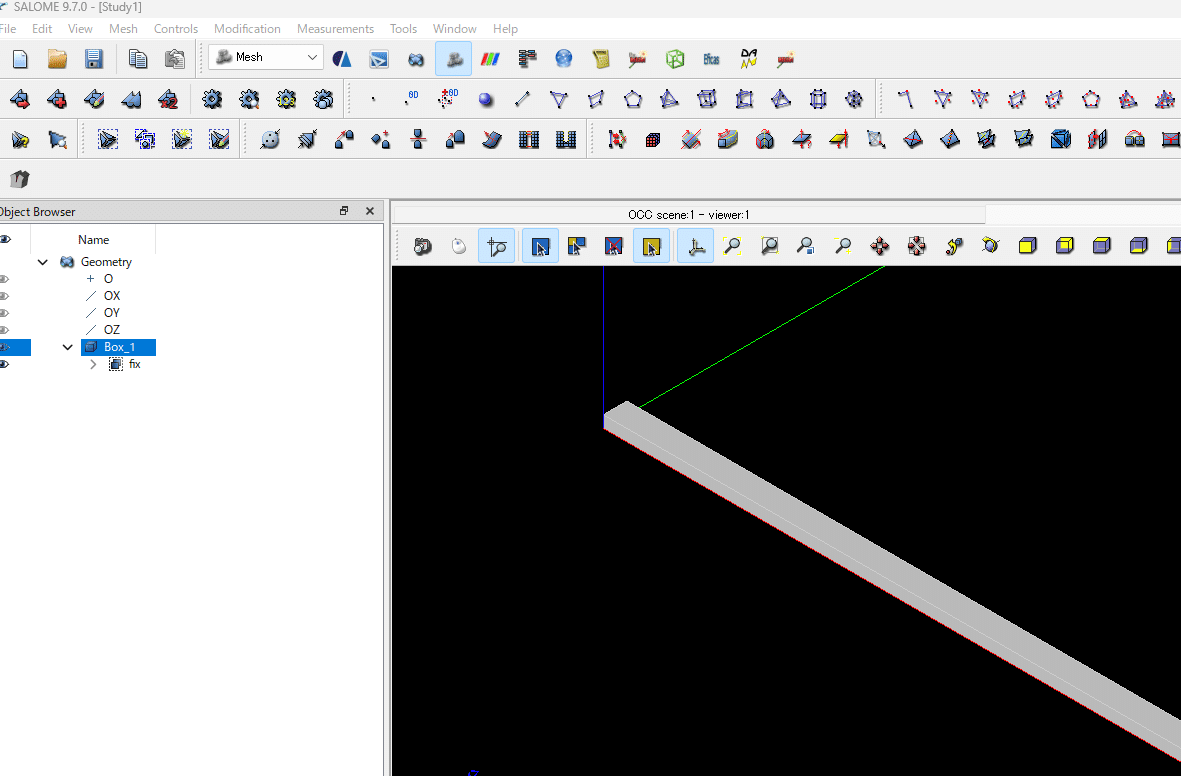Save the current study

(x=93, y=59)
